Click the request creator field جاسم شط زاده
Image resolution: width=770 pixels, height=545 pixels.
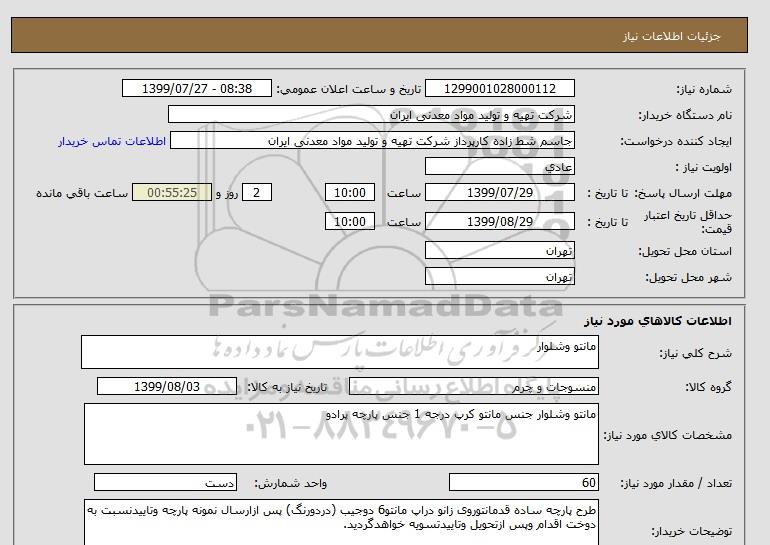[372, 140]
